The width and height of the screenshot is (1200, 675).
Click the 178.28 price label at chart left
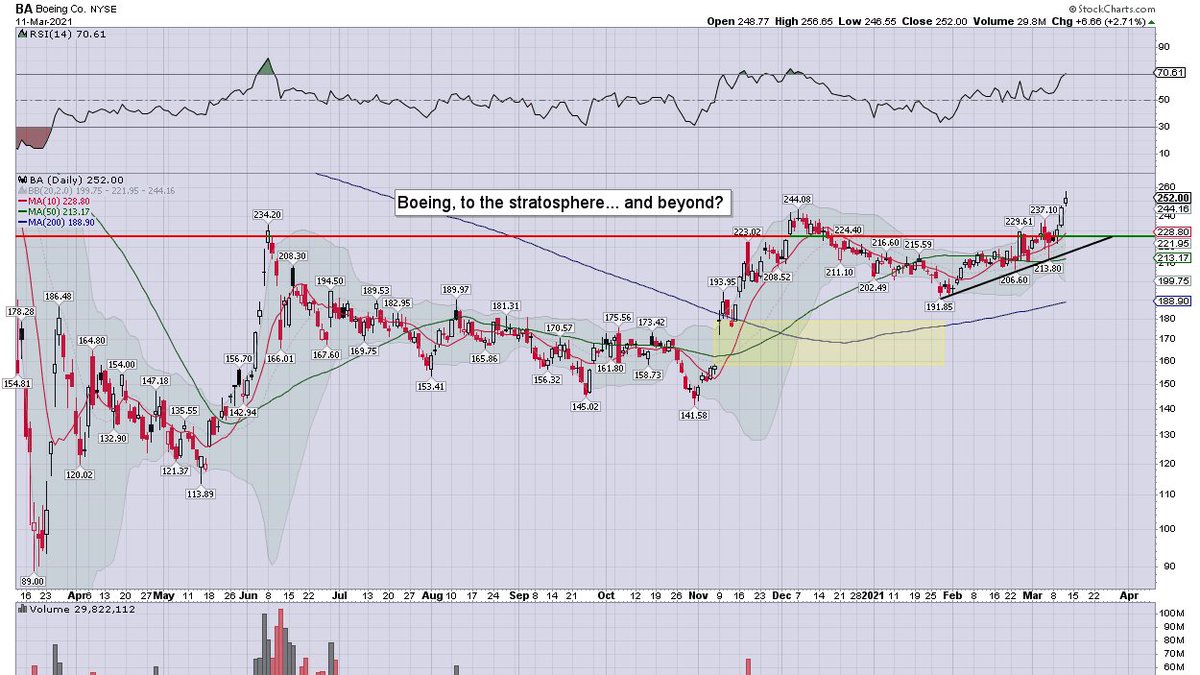(x=19, y=312)
